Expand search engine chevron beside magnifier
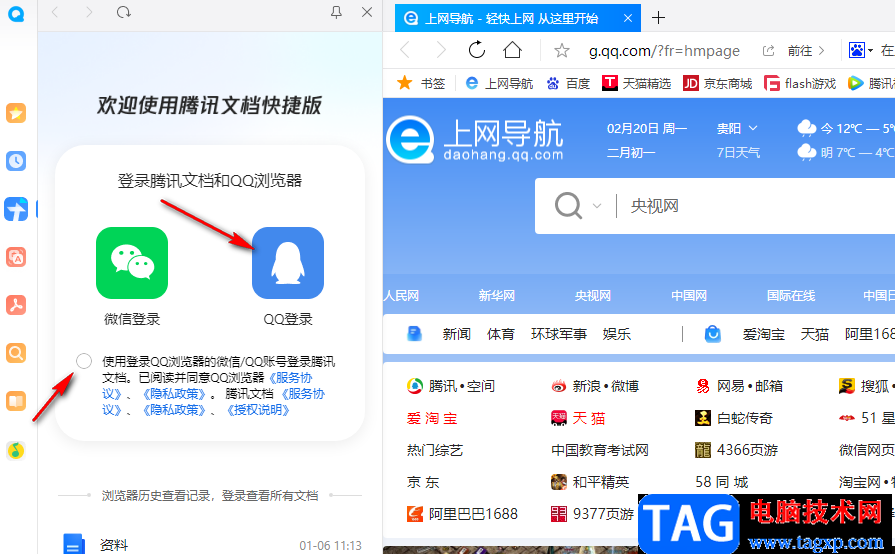The image size is (895, 554). 597,205
